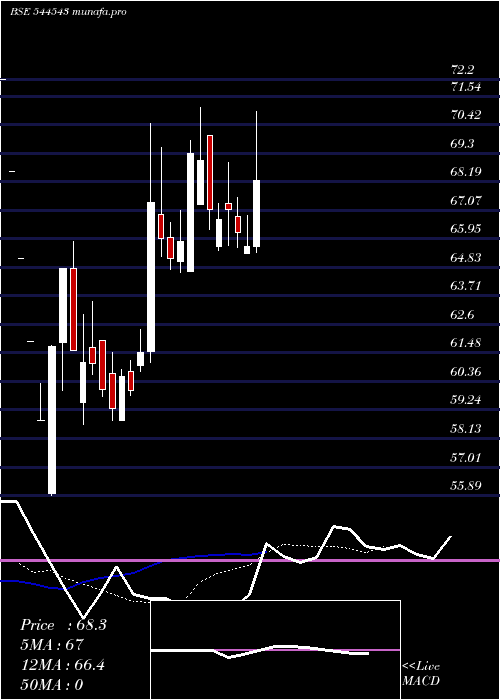Click the Live MACD inset chart

coord(275,650)
